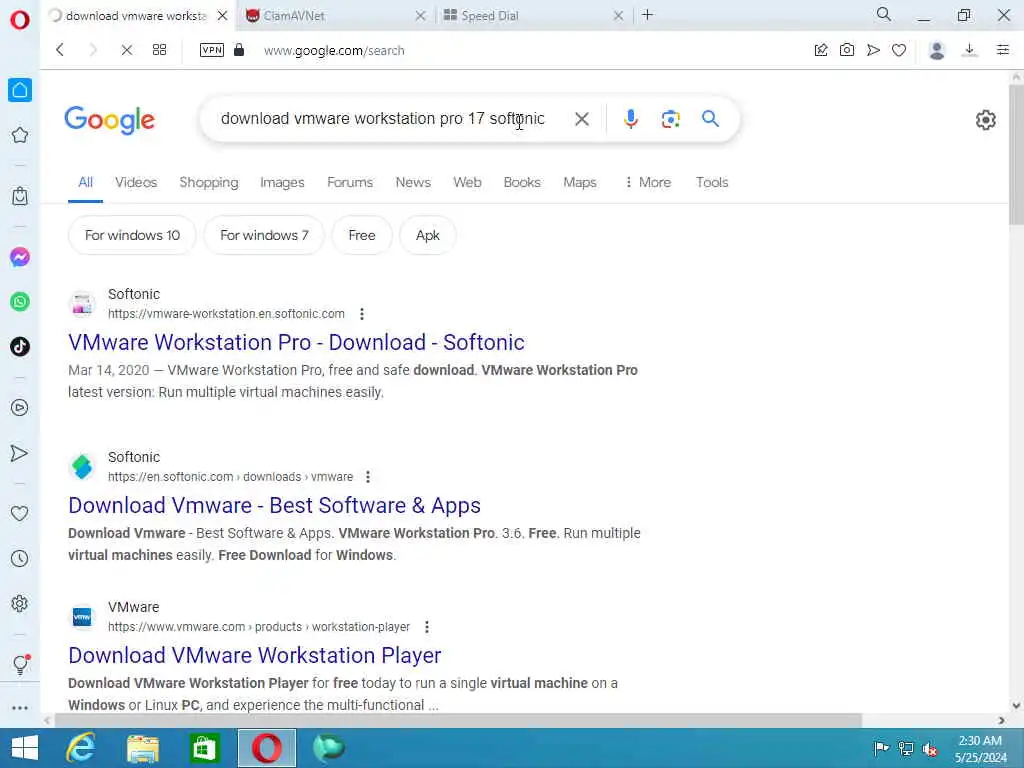Open Shopping bag icon in sidebar
Image resolution: width=1024 pixels, height=768 pixels.
pos(20,196)
